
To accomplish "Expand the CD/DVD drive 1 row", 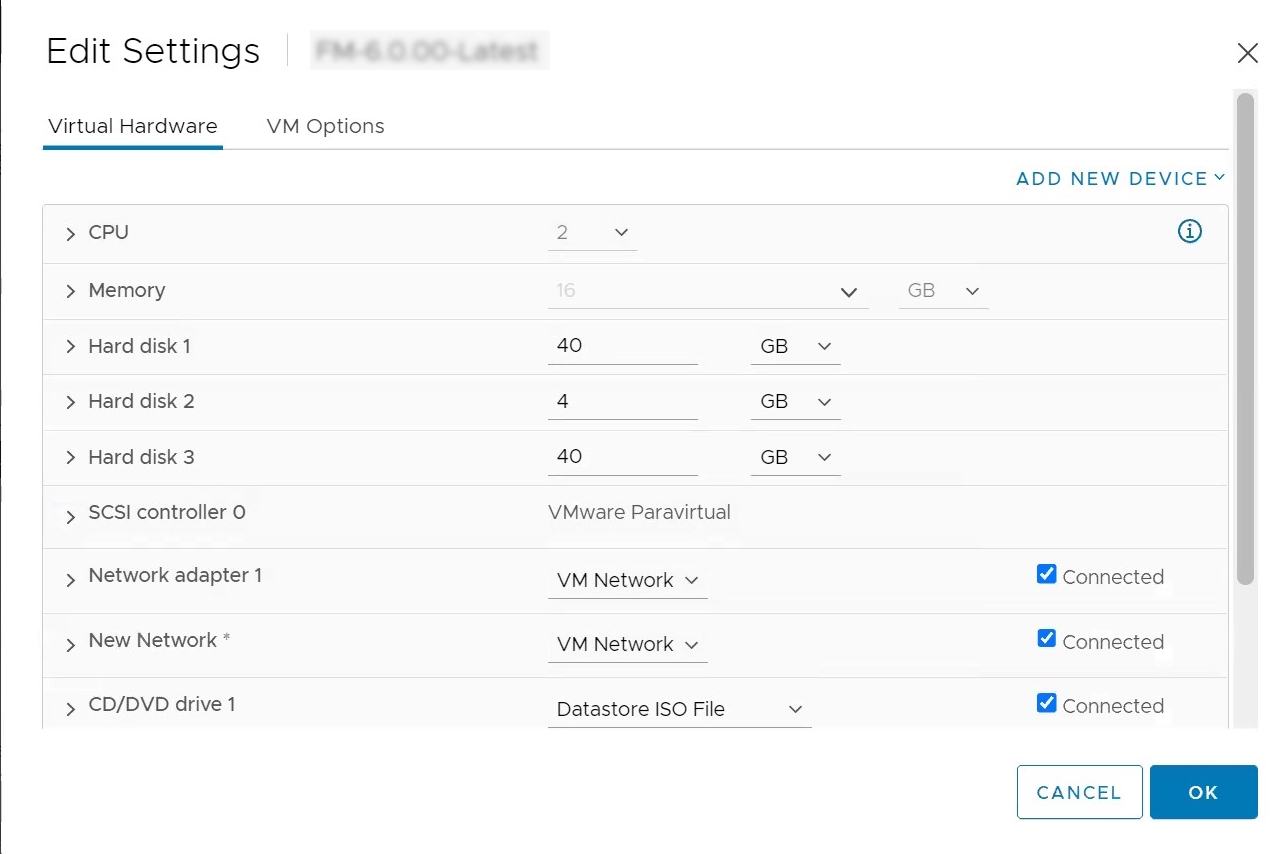I will 69,705.
